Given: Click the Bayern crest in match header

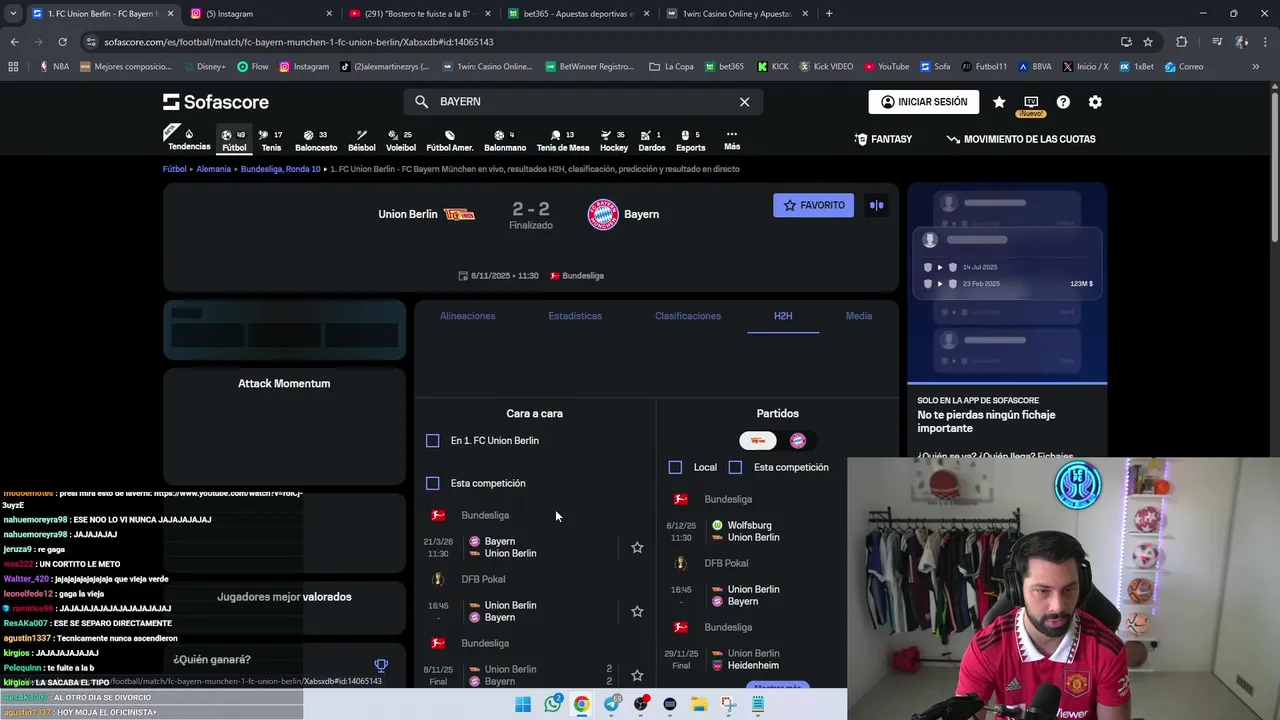Looking at the screenshot, I should click(x=603, y=214).
